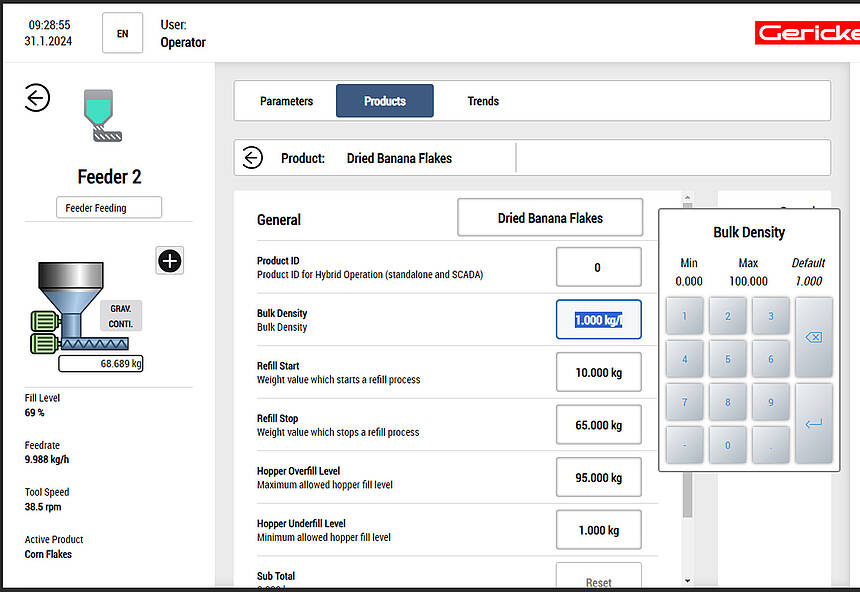Click the black plus icon near the hopper

(170, 261)
